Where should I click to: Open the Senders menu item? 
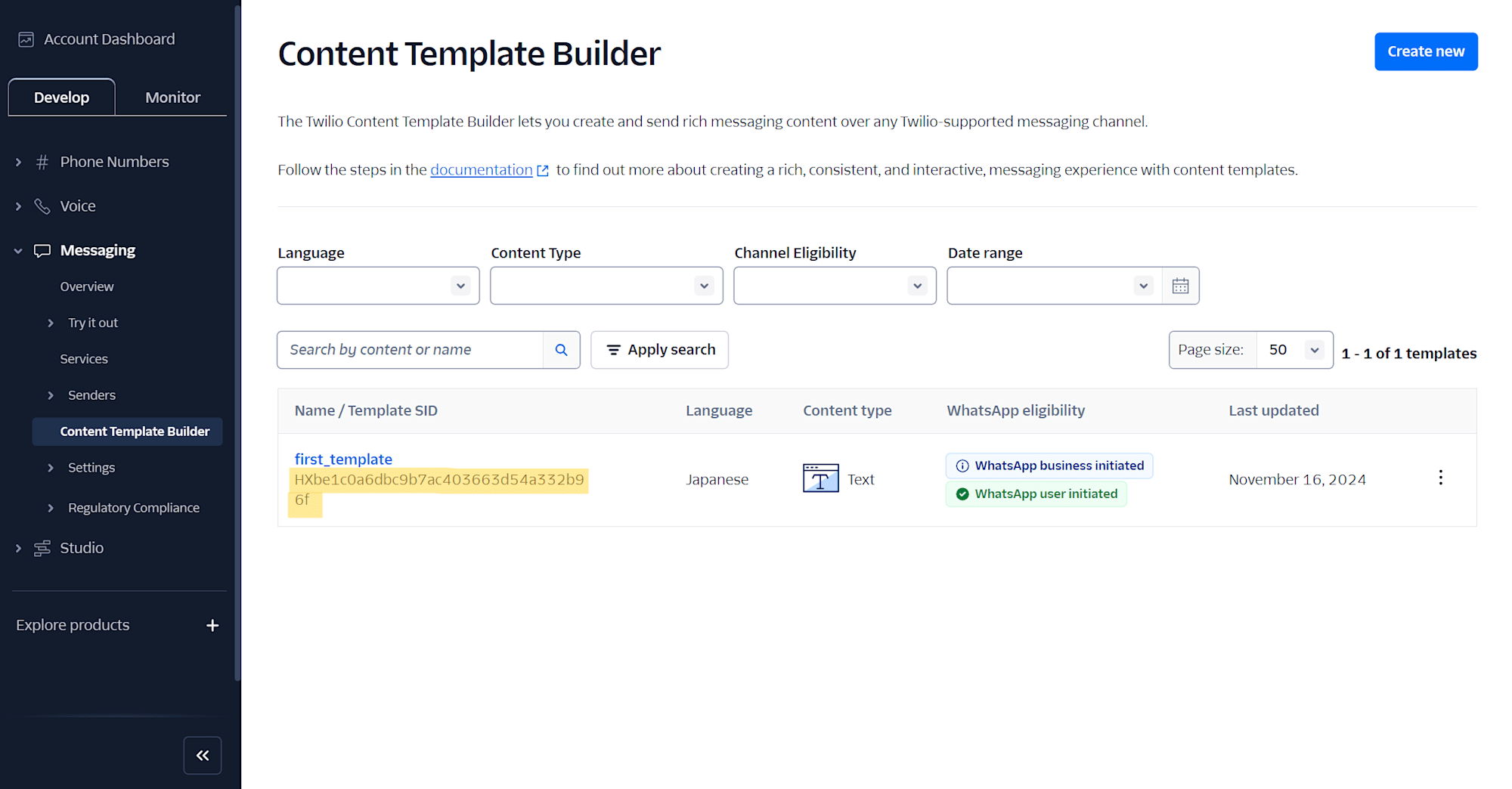91,395
